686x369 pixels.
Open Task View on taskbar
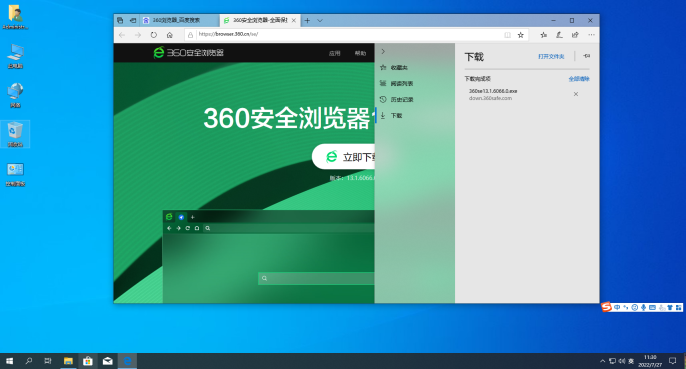click(x=48, y=361)
